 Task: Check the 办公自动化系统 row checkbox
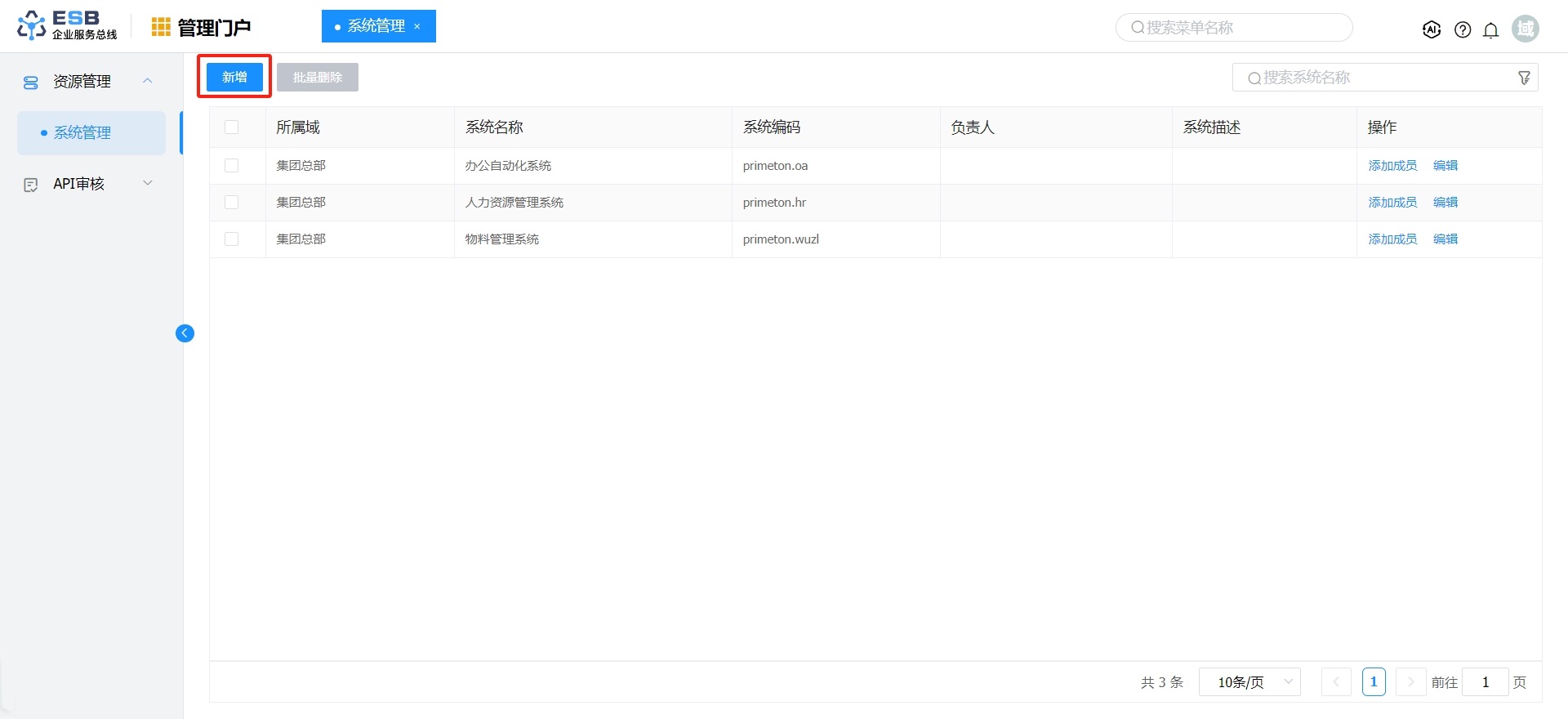(x=232, y=166)
